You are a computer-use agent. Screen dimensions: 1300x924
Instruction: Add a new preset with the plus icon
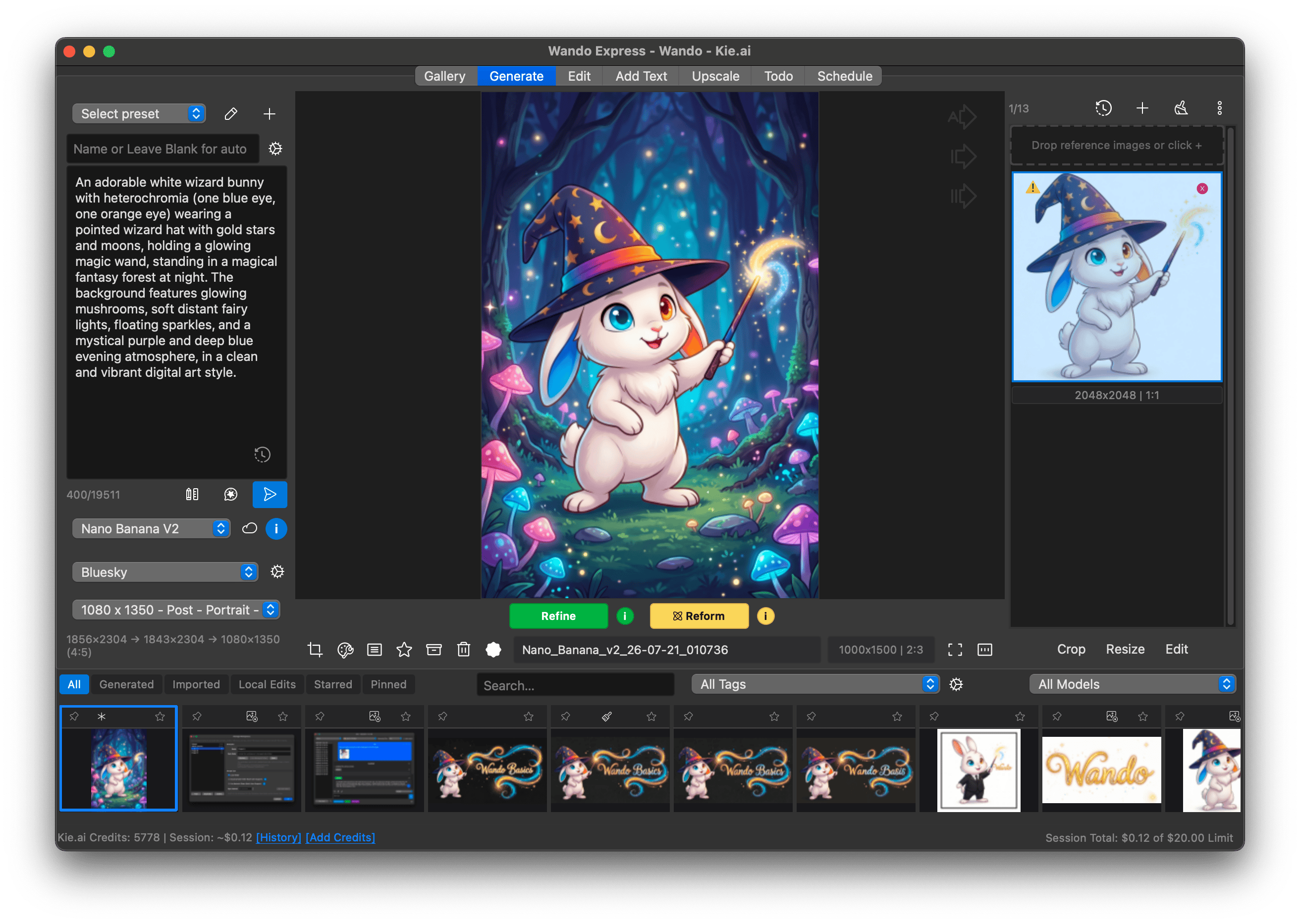tap(269, 114)
